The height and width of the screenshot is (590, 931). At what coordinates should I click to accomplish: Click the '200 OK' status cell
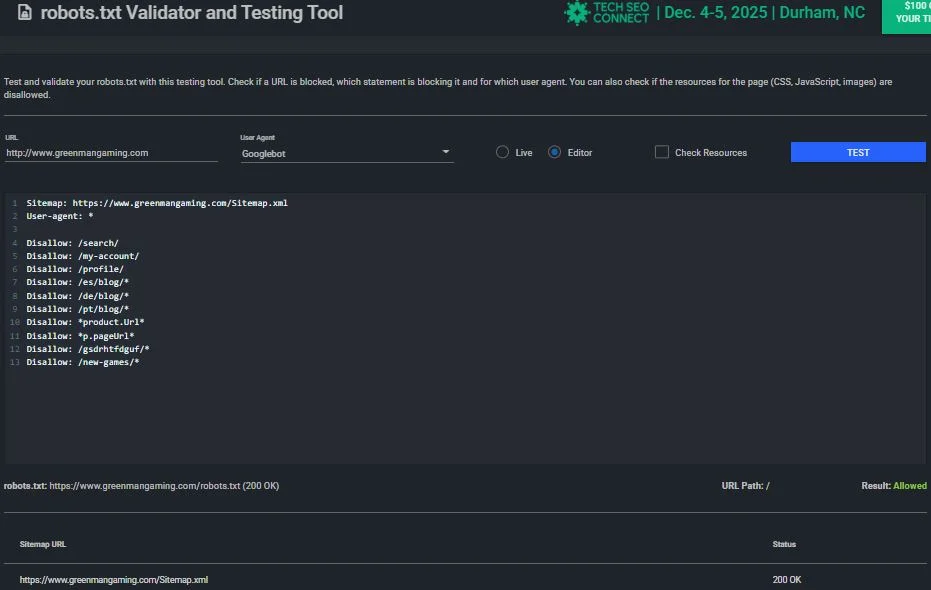[787, 580]
